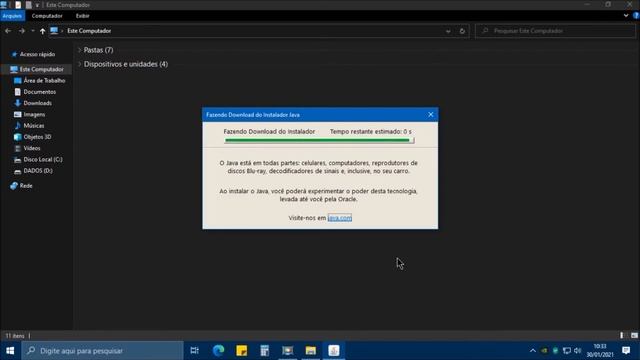Expand Dispositivos e unidades (4) group
The image size is (640, 360).
pyautogui.click(x=80, y=64)
